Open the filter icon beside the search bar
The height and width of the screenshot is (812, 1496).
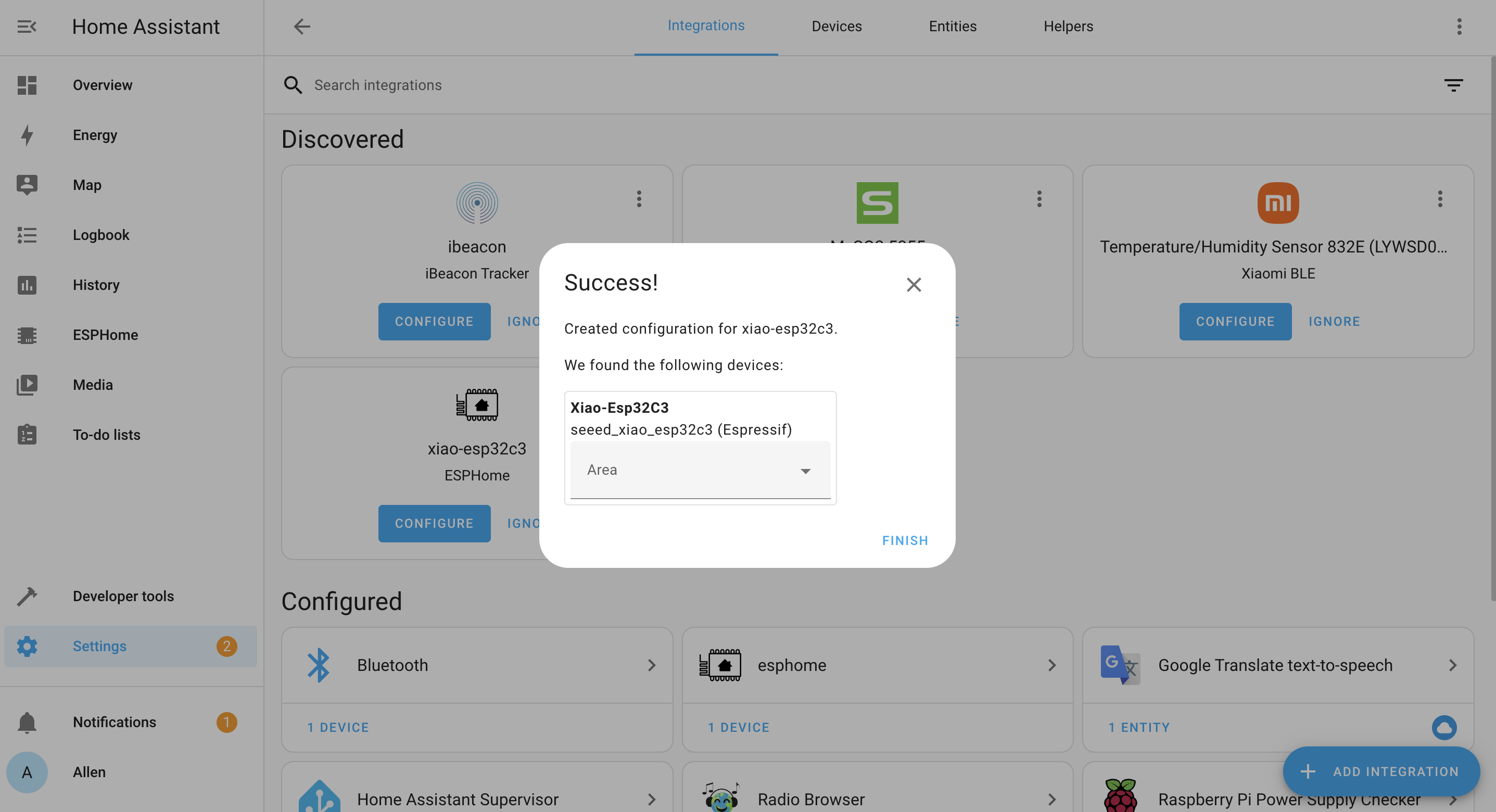[x=1453, y=85]
